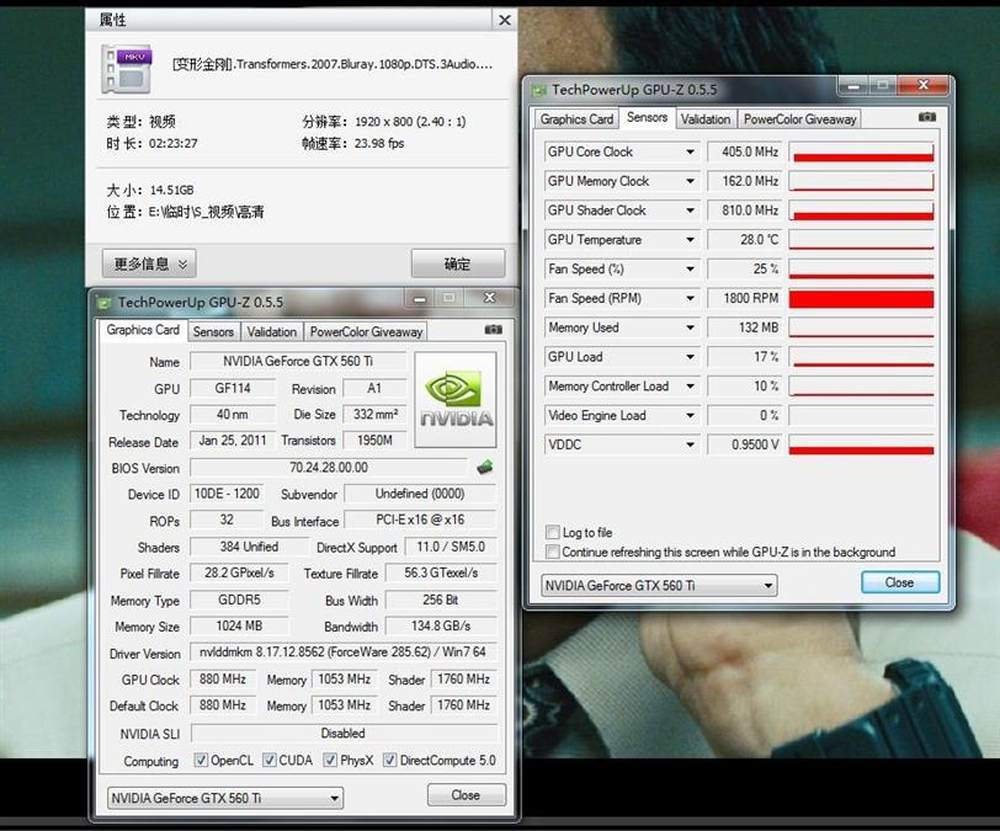Open Validation tab in left GPU-Z window
This screenshot has height=831, width=1000.
272,332
